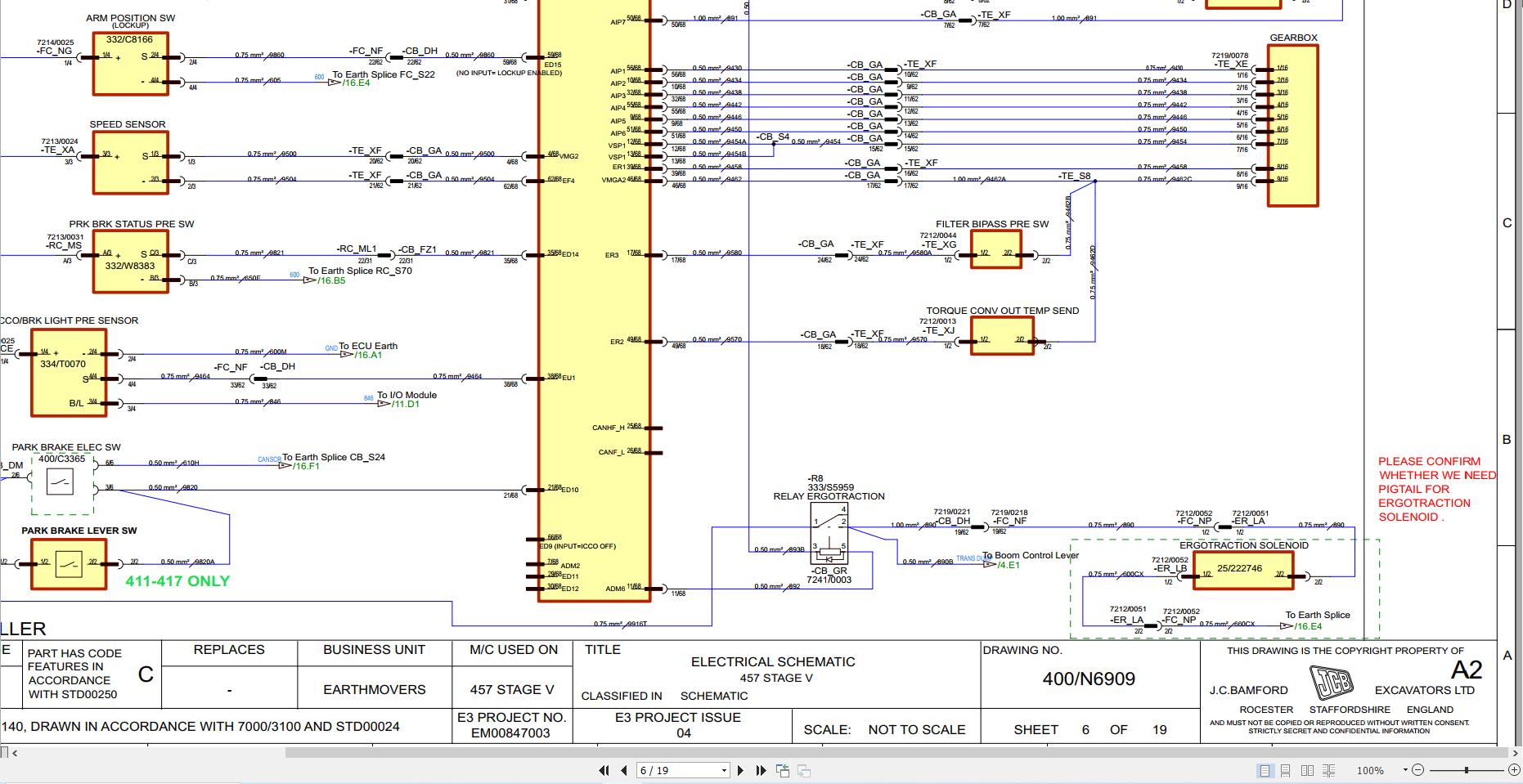Enable continuous scrolling page view
This screenshot has width=1523, height=784.
tap(1286, 770)
